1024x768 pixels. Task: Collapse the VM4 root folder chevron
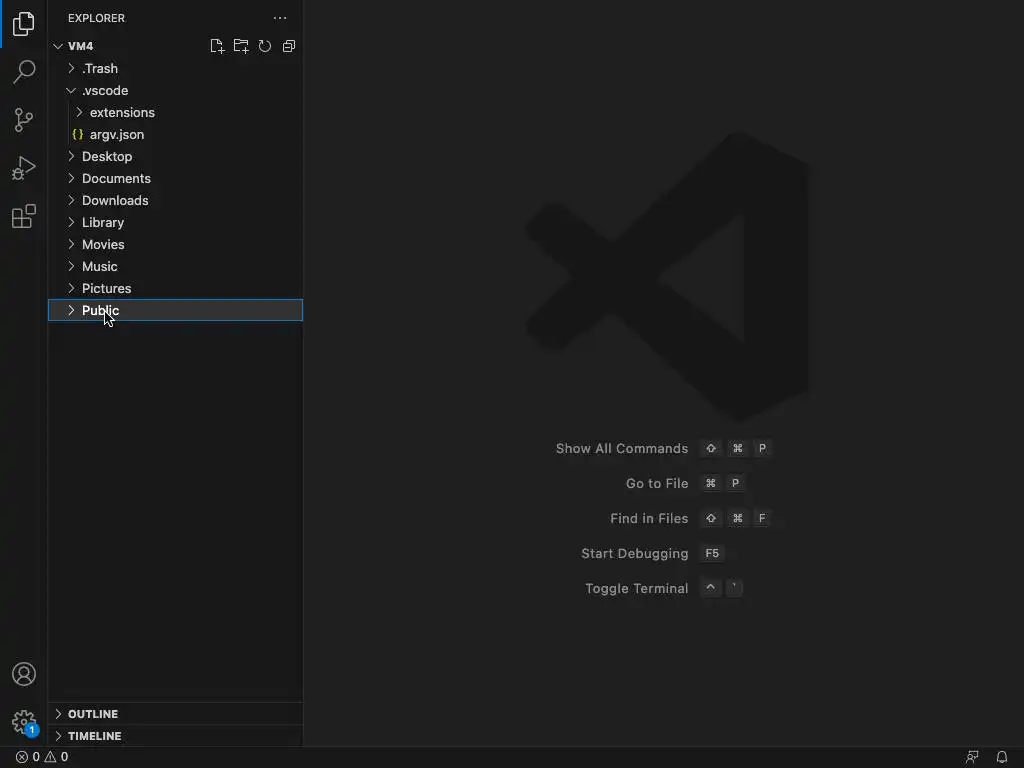pos(58,46)
